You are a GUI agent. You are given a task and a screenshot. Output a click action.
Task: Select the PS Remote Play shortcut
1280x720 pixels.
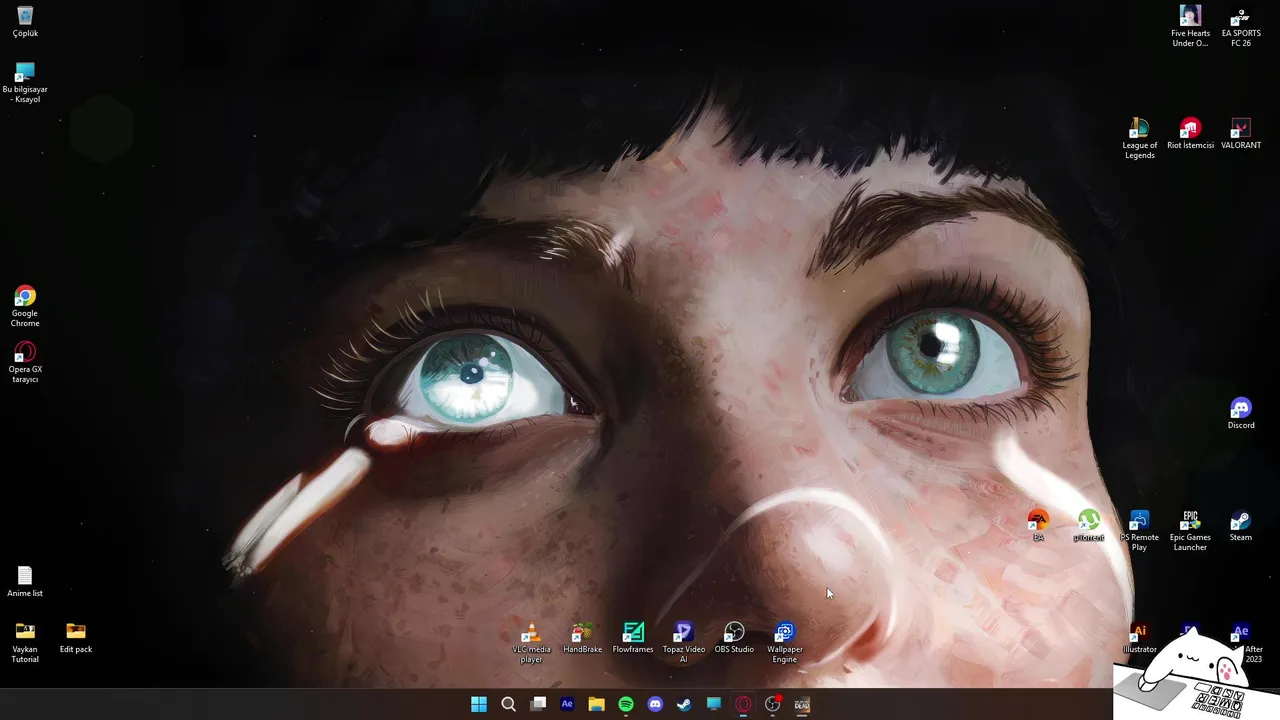tap(1139, 530)
